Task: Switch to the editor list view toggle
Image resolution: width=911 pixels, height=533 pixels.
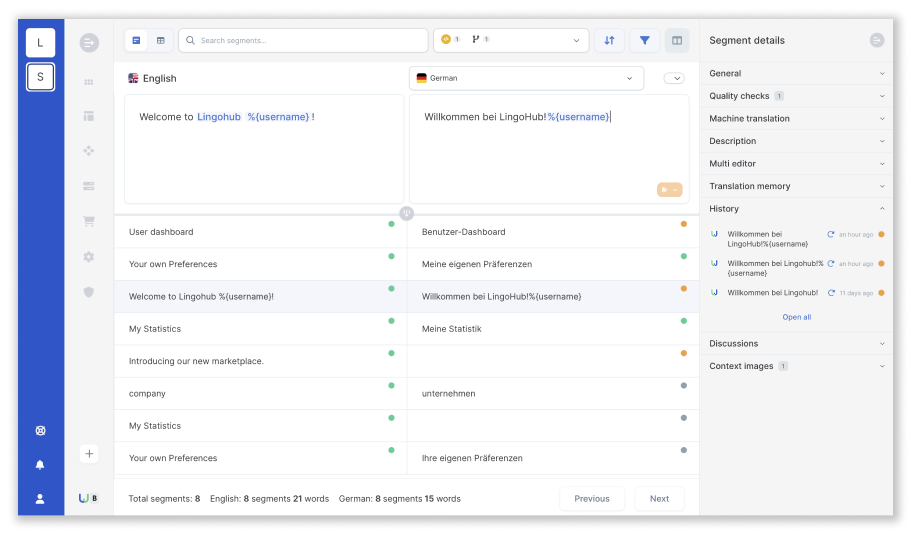Action: pyautogui.click(x=136, y=41)
